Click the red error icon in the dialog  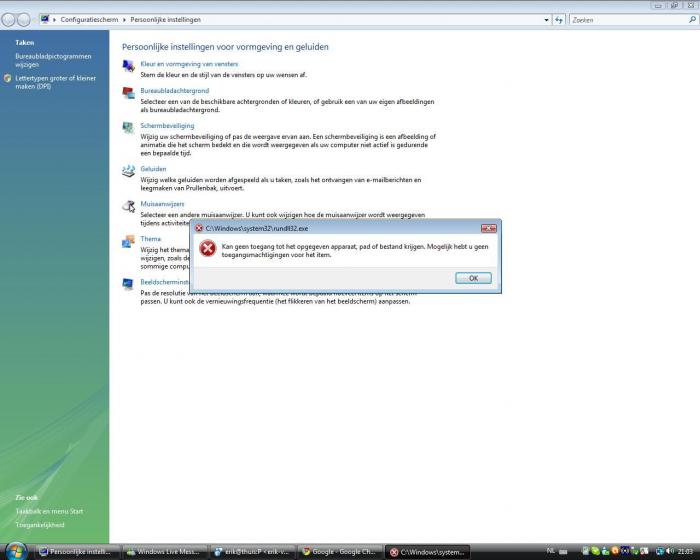click(208, 248)
